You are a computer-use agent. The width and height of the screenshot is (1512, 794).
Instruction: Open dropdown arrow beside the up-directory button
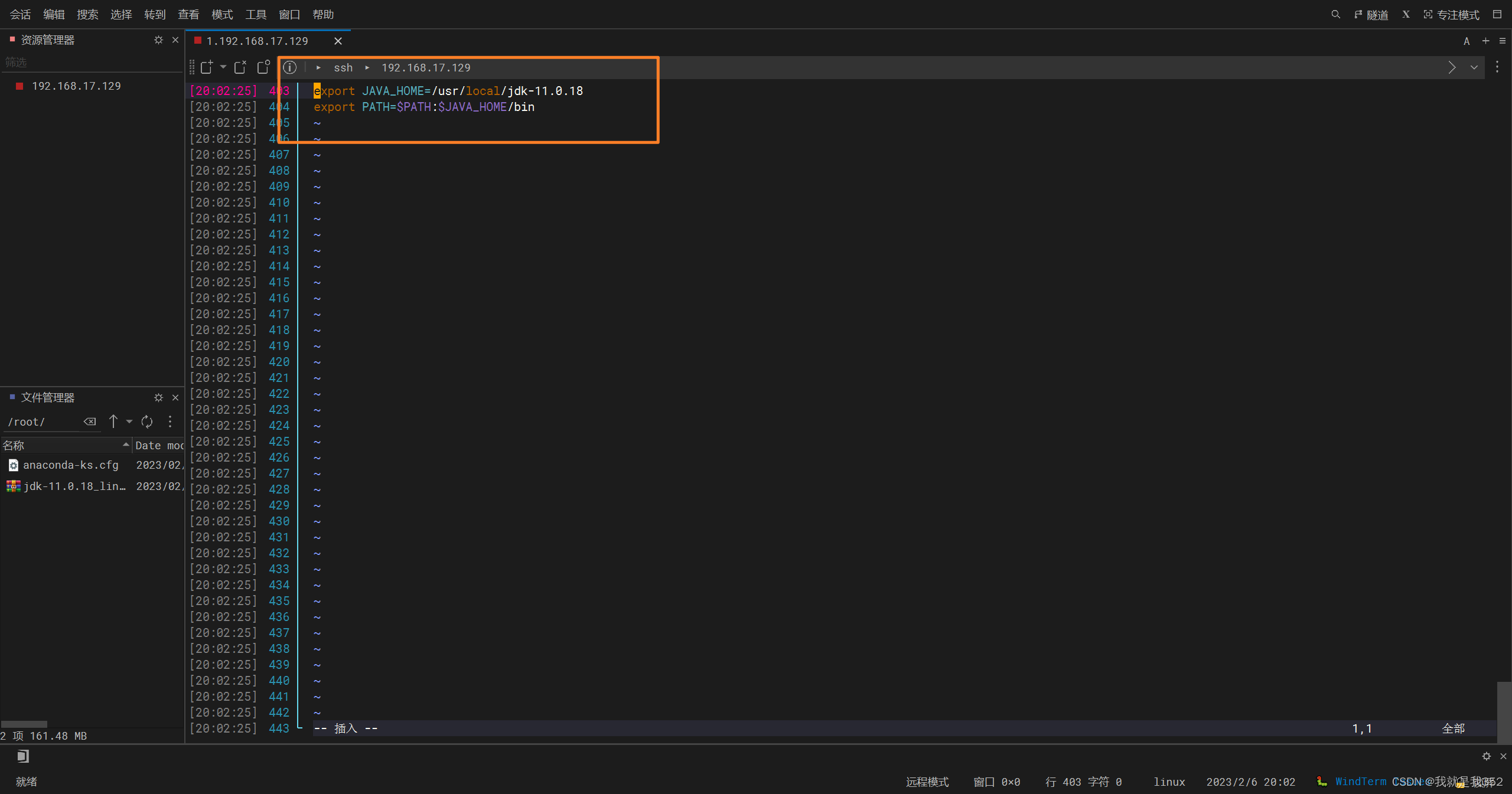(x=129, y=421)
